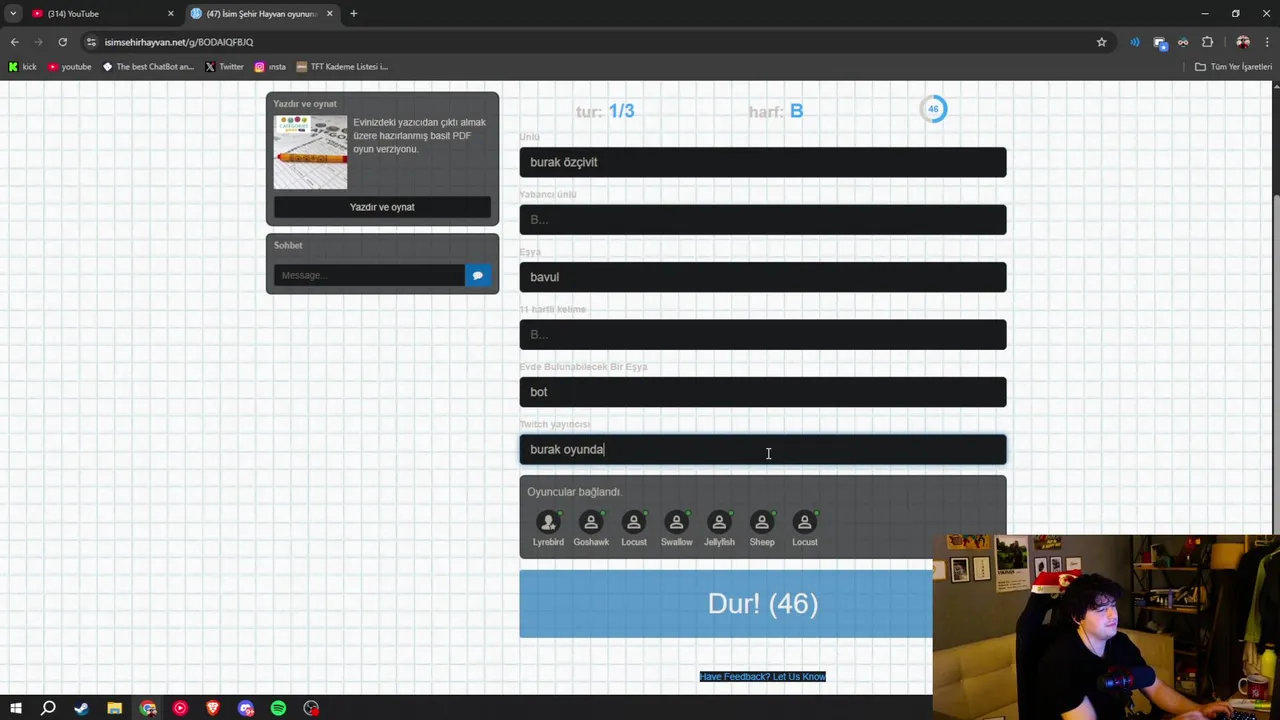Click the Twitch yayıncısı field
1280x720 pixels.
coord(763,449)
